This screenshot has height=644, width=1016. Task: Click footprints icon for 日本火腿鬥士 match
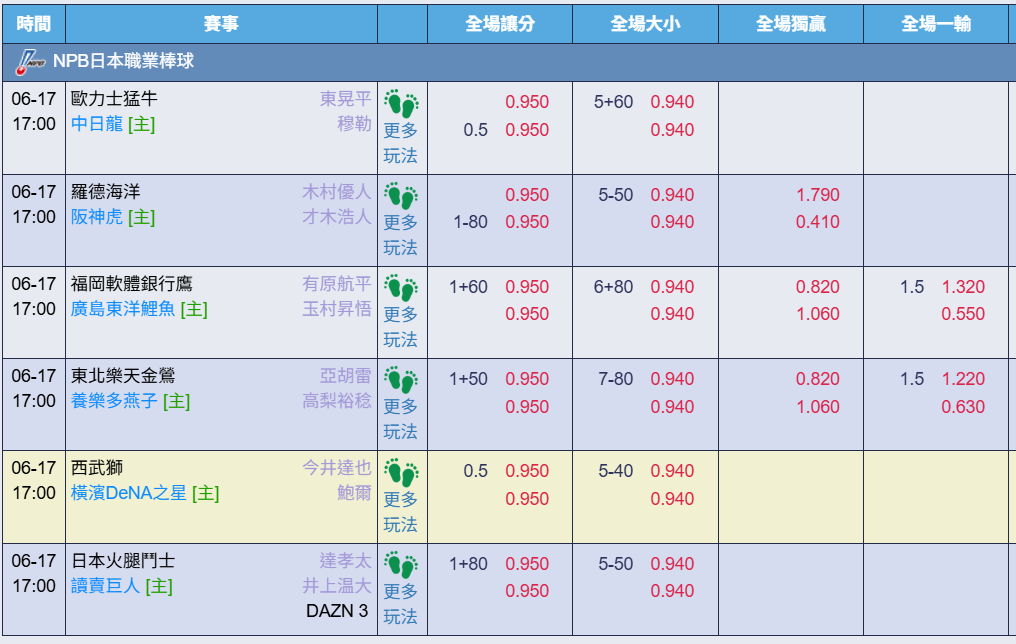[401, 565]
